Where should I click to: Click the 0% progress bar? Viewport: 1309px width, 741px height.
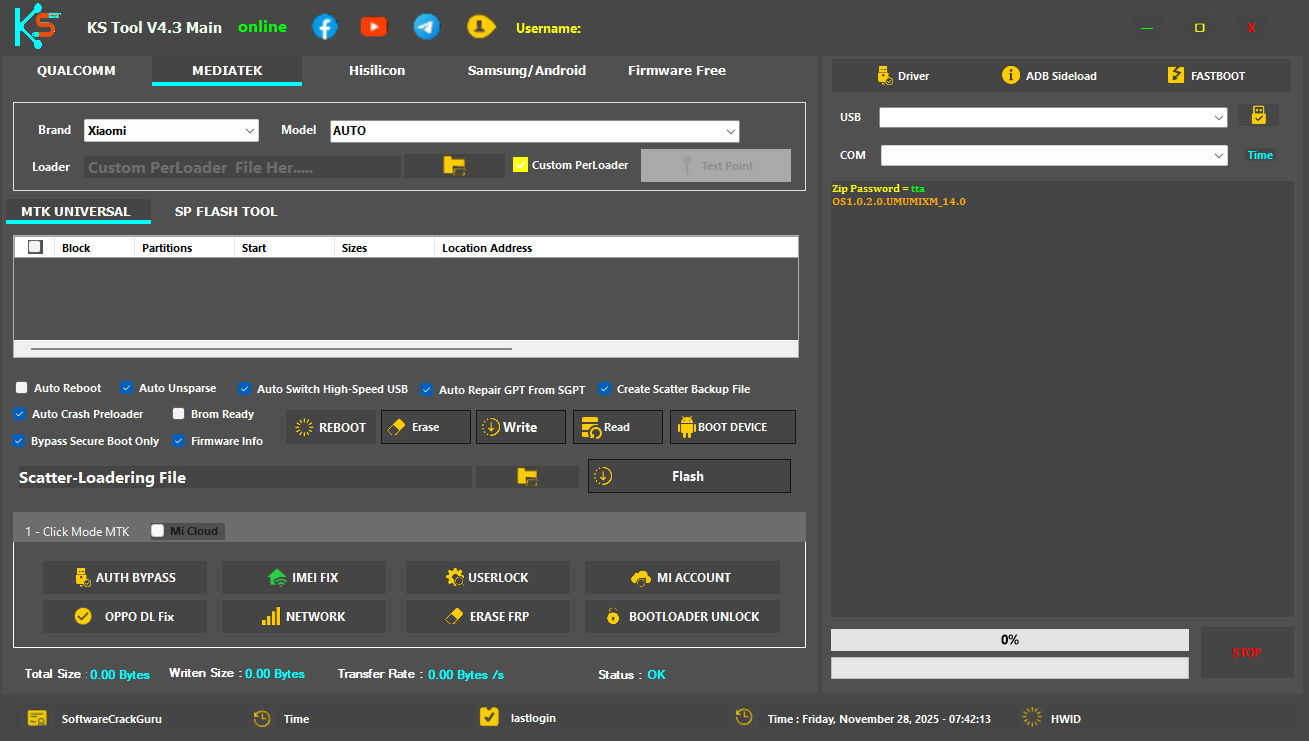1009,639
